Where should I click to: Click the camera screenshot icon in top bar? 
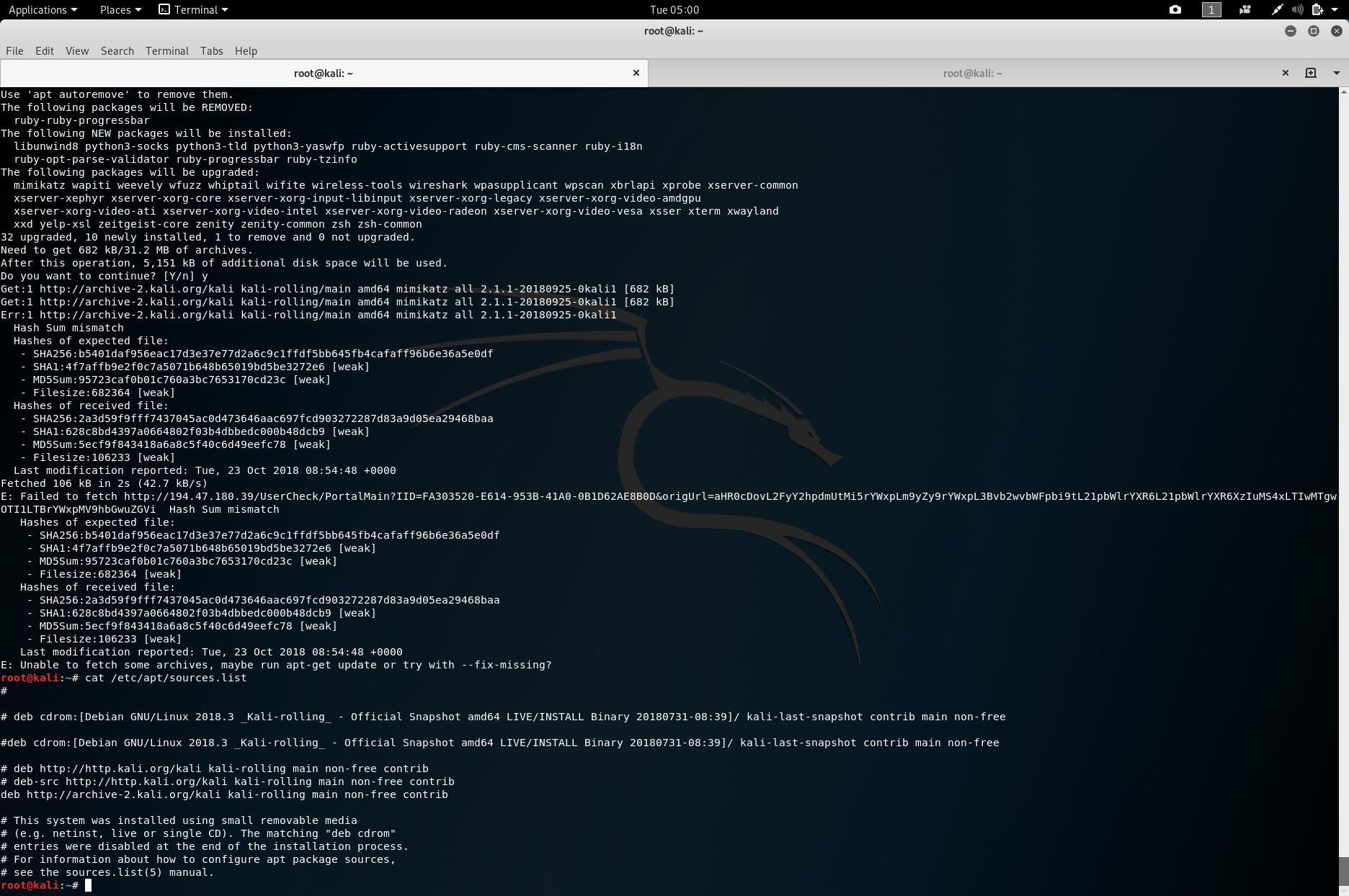[x=1175, y=9]
